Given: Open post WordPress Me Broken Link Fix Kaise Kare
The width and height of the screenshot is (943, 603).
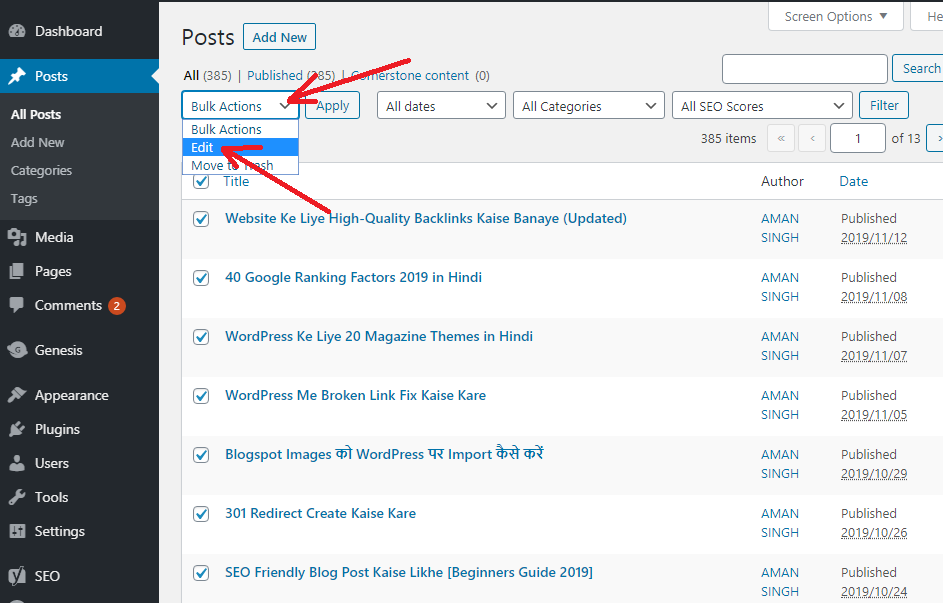Looking at the screenshot, I should tap(355, 395).
